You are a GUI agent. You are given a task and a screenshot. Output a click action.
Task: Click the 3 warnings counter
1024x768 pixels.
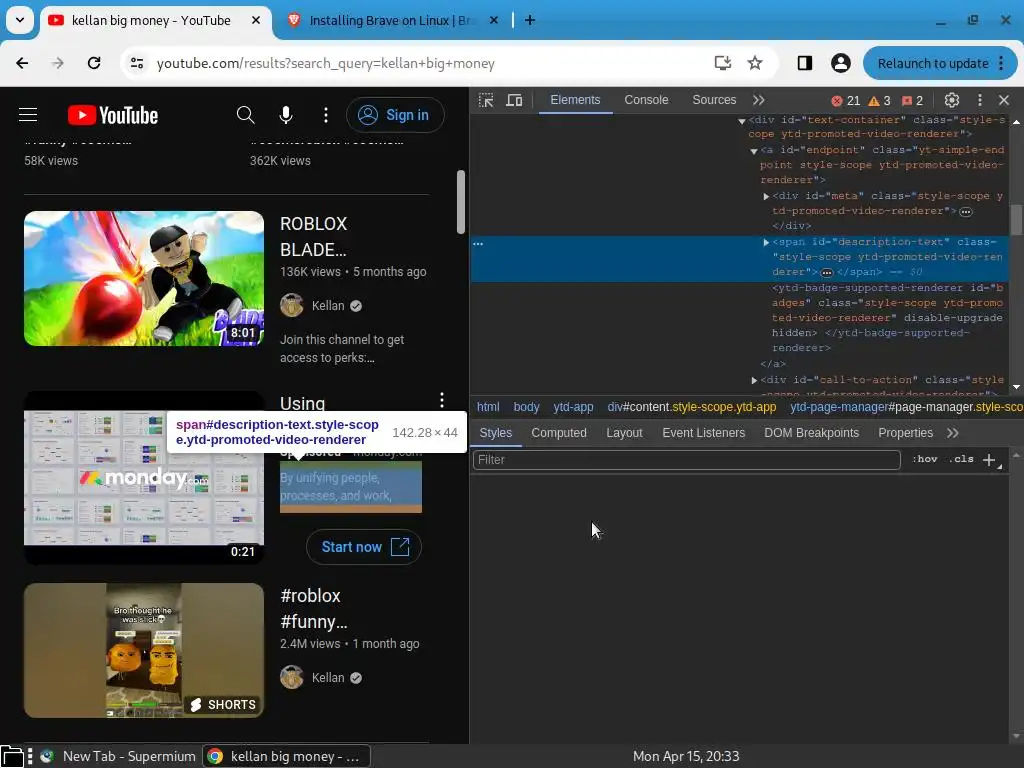(x=879, y=101)
